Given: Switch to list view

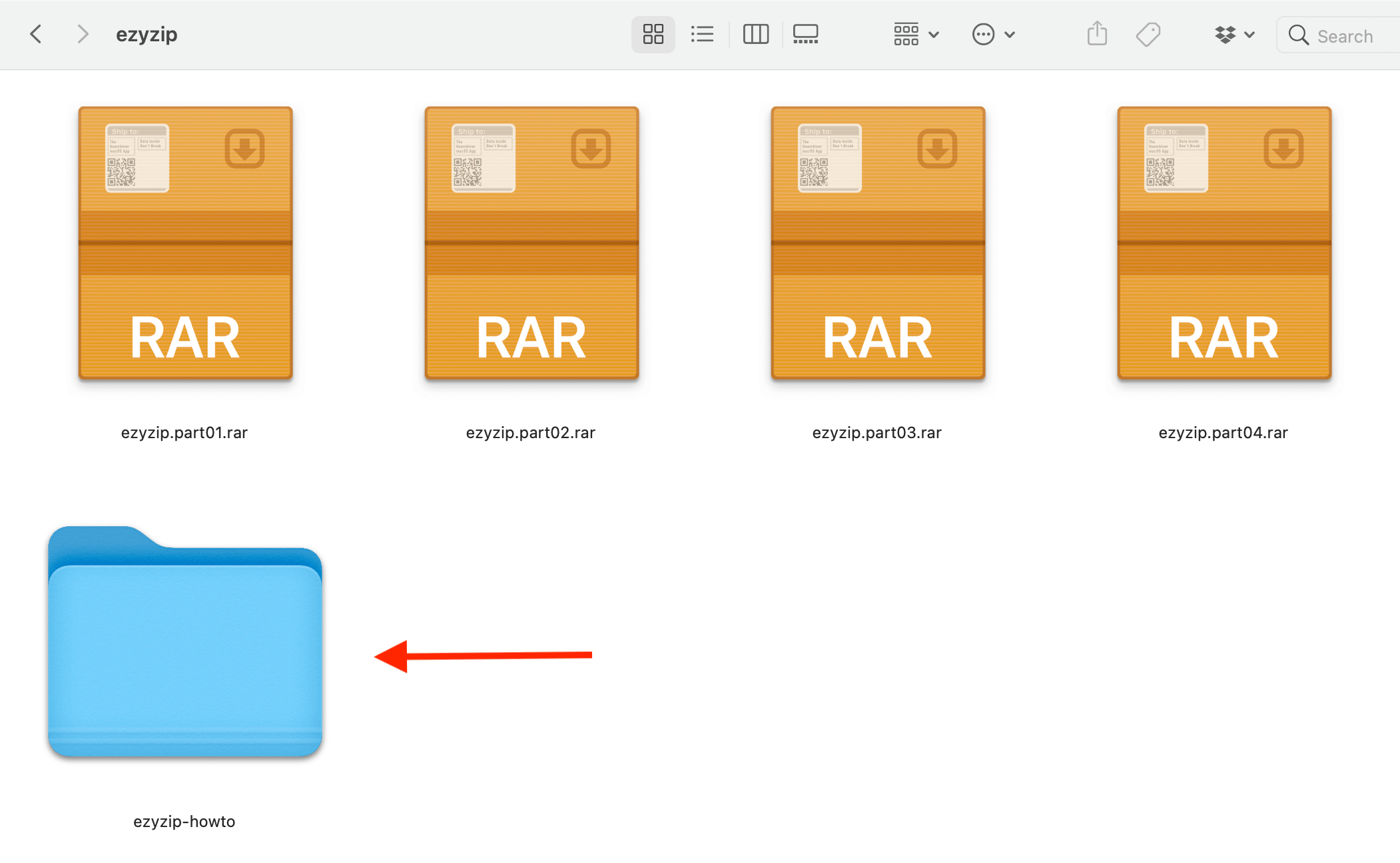Looking at the screenshot, I should pyautogui.click(x=703, y=34).
